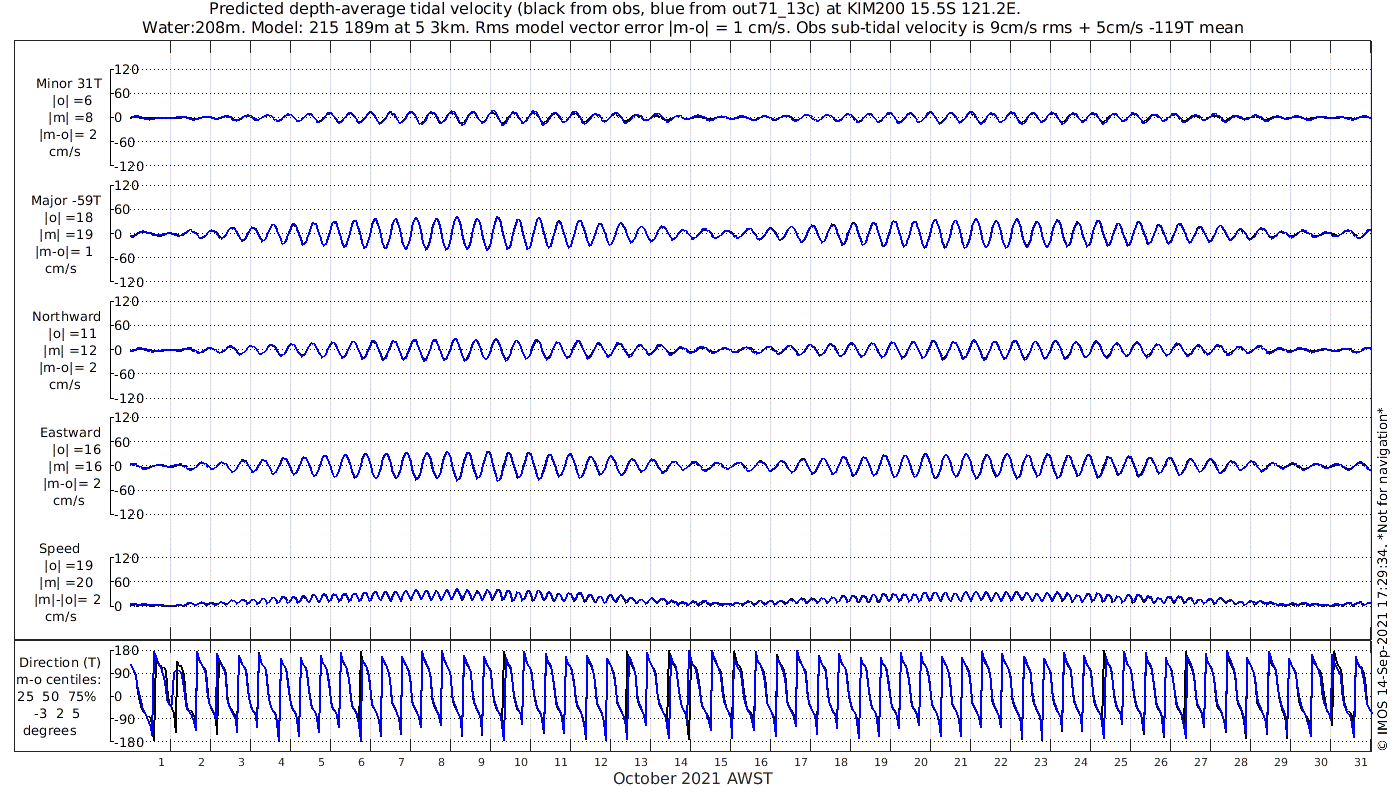Click '|m| =19' in Major panel
Viewport: 1400px width, 800px height.
(67, 234)
